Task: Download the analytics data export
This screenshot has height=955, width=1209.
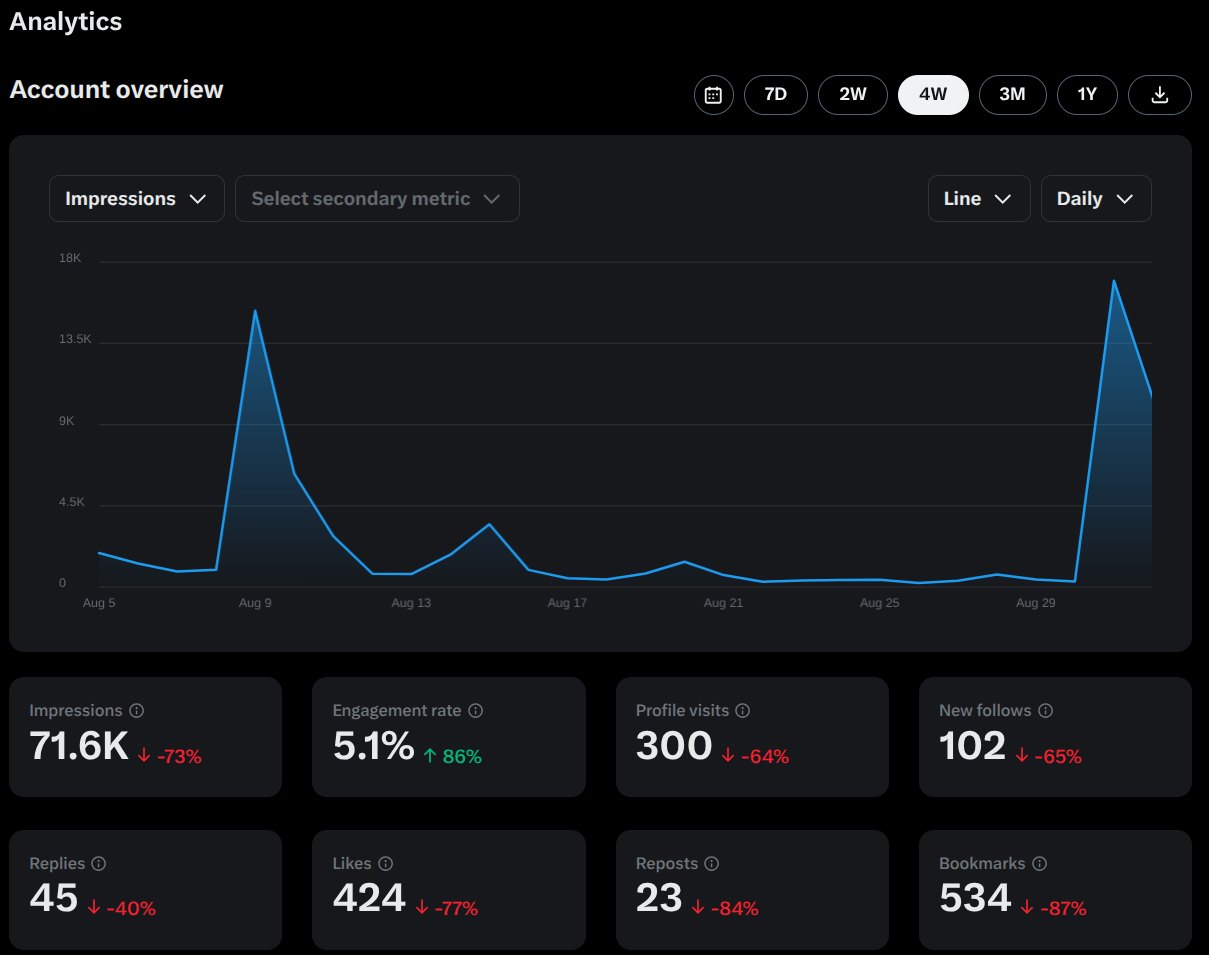Action: [x=1159, y=95]
